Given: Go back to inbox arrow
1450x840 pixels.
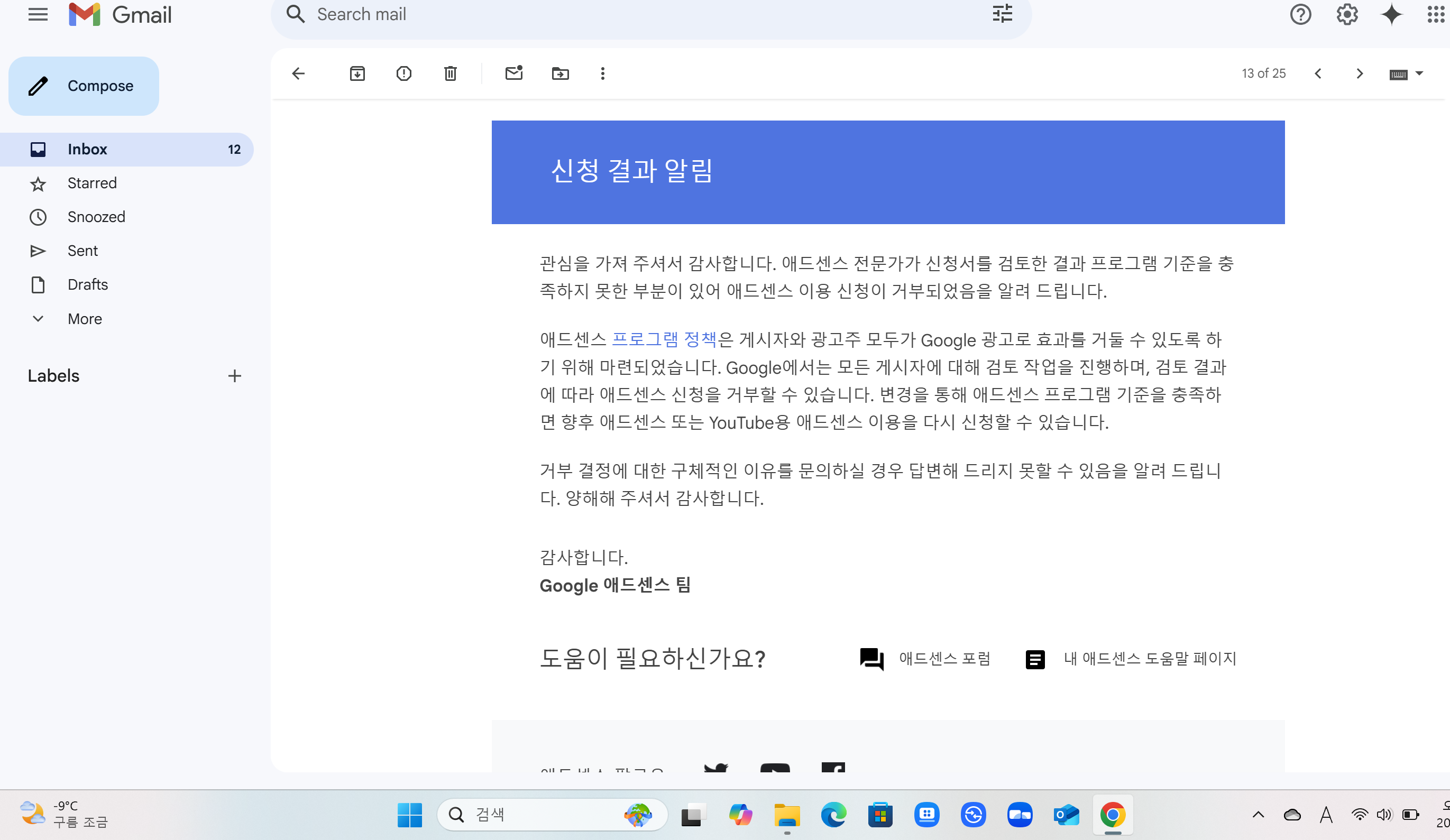Looking at the screenshot, I should pos(298,73).
